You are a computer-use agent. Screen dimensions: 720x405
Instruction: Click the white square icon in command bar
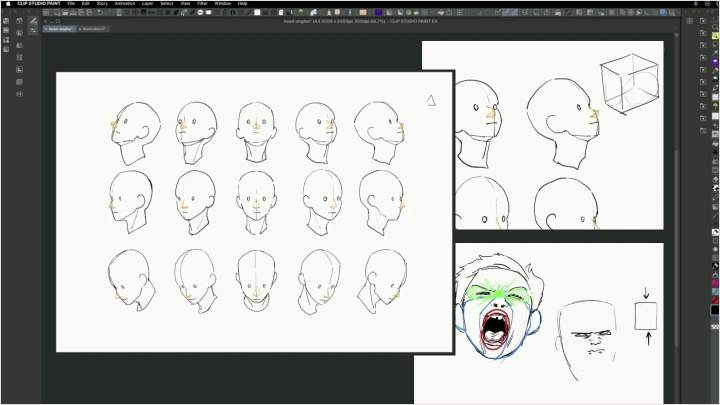point(257,12)
